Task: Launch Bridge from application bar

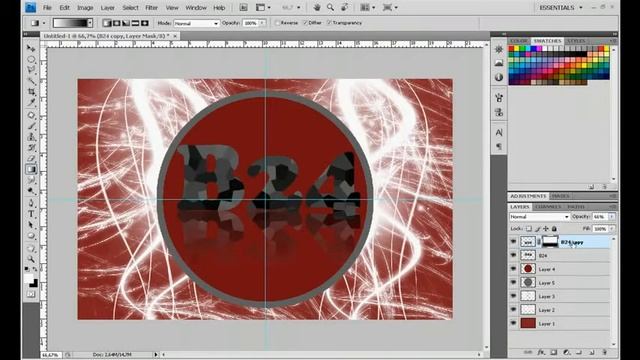Action: [x=243, y=7]
